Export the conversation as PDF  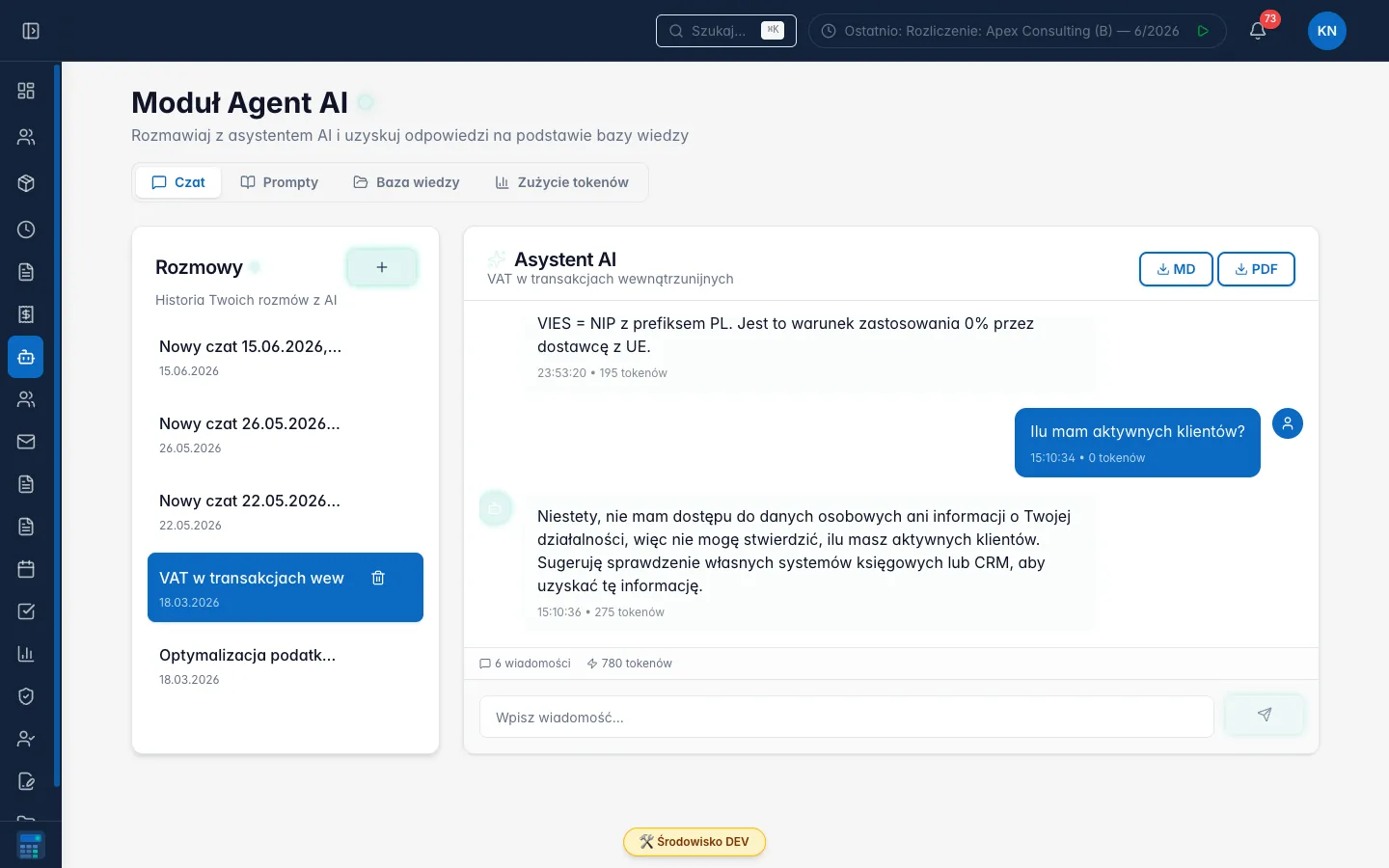click(x=1256, y=269)
